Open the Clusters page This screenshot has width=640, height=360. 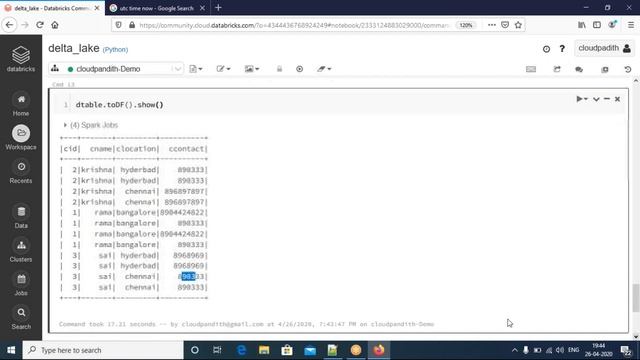(21, 250)
